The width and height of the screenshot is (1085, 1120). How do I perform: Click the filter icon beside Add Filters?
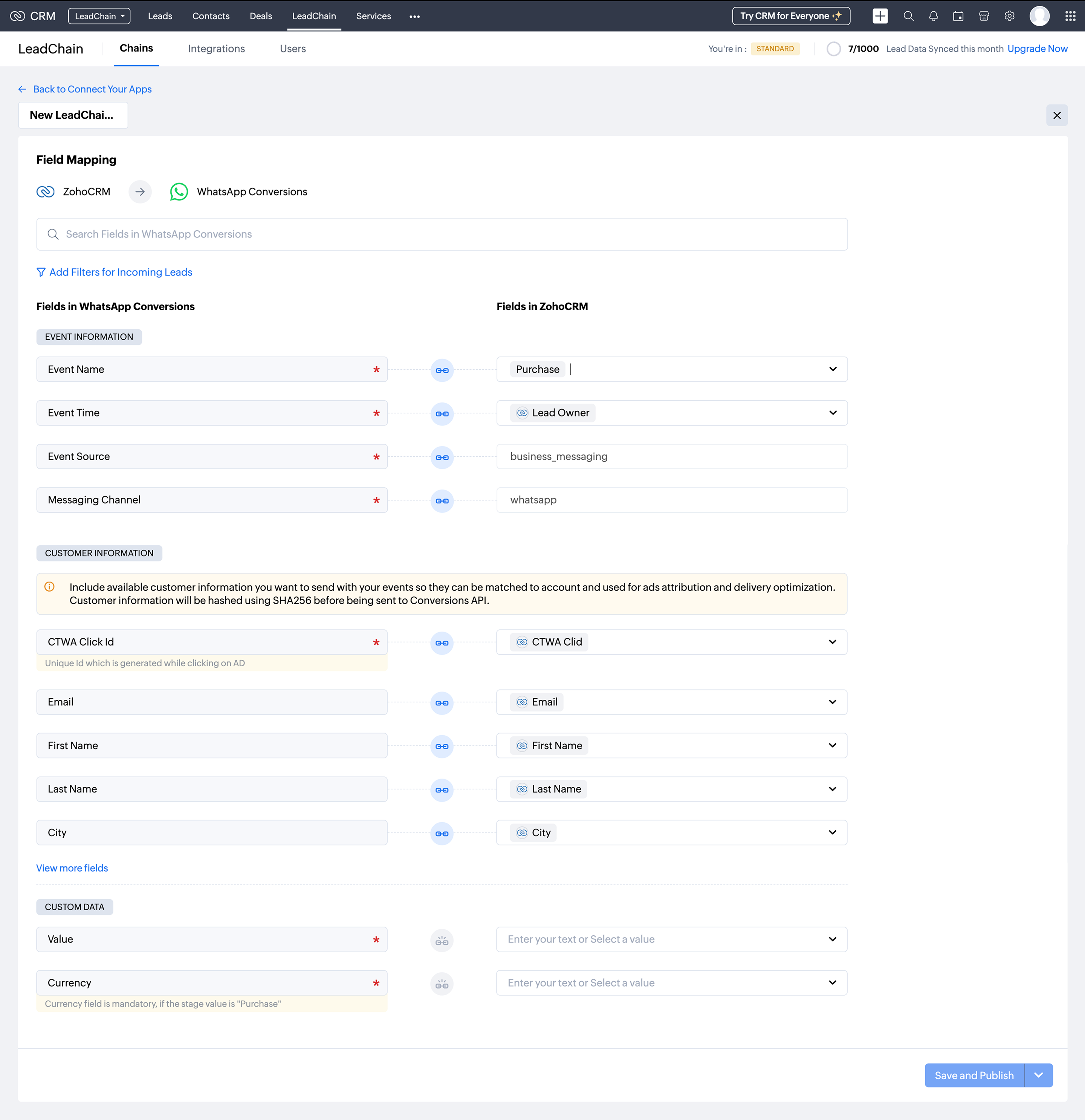coord(41,272)
